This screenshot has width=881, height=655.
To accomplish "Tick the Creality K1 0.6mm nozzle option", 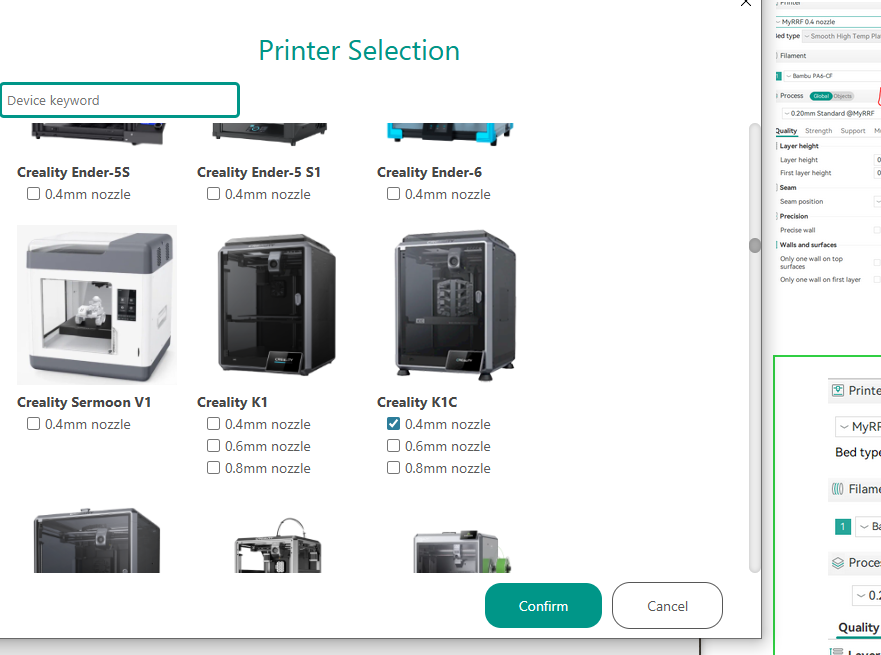I will (214, 445).
